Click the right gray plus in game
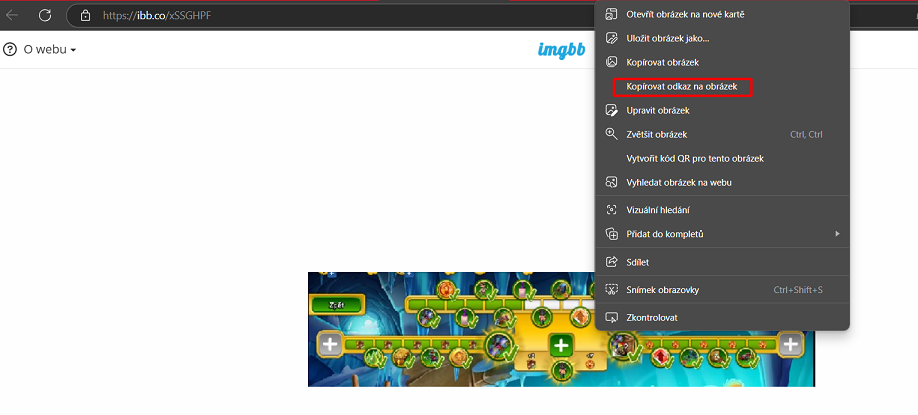The image size is (918, 415). pos(791,345)
